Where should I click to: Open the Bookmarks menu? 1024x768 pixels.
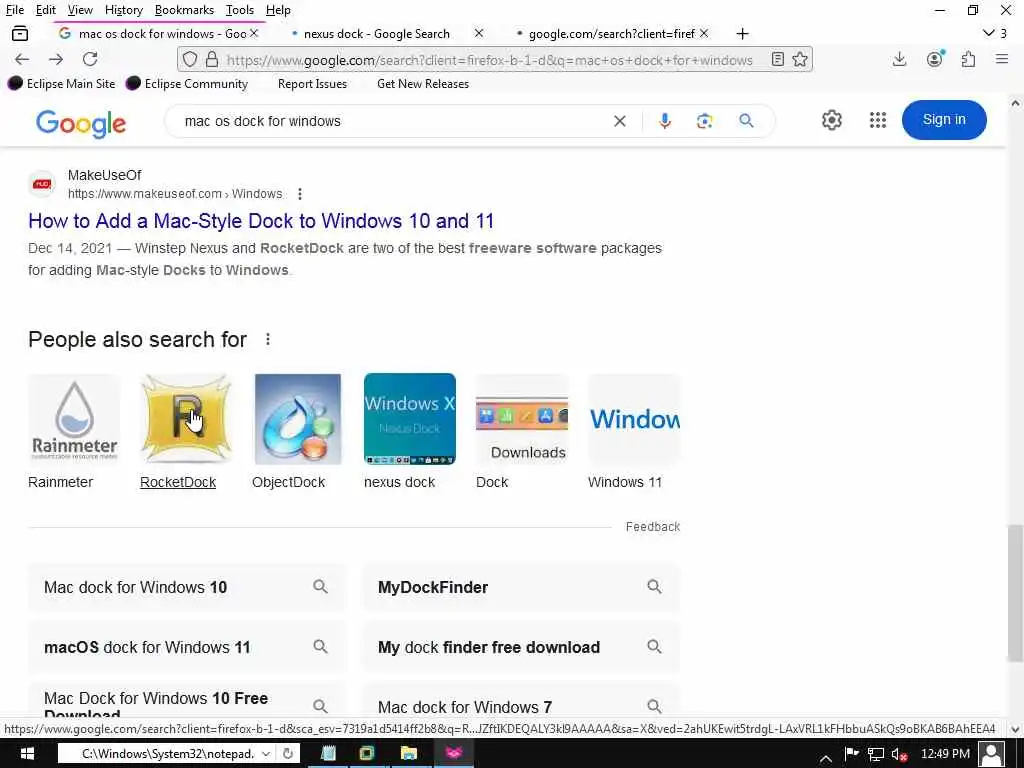pyautogui.click(x=184, y=10)
